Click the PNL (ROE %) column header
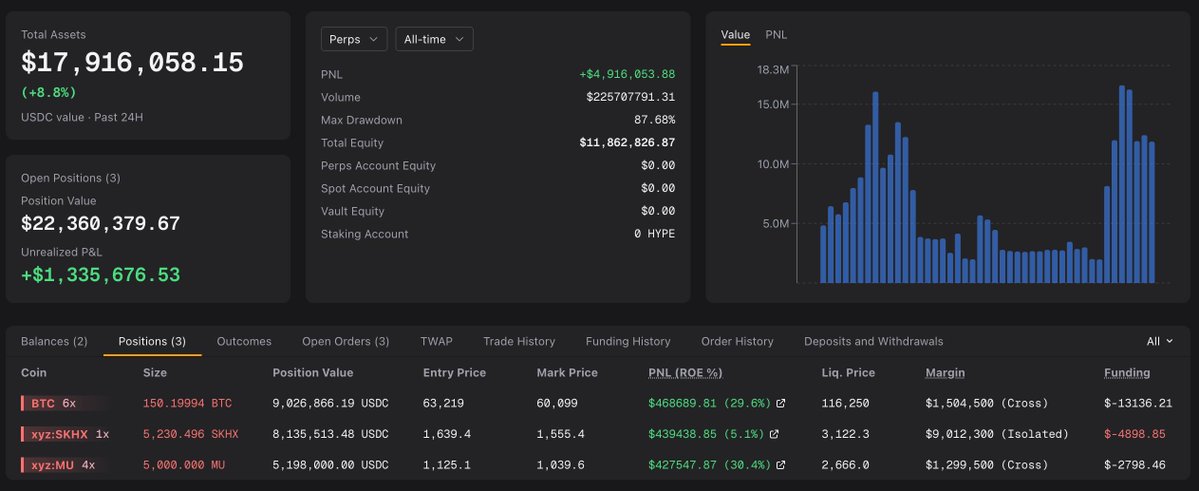Image resolution: width=1199 pixels, height=491 pixels. pos(685,372)
